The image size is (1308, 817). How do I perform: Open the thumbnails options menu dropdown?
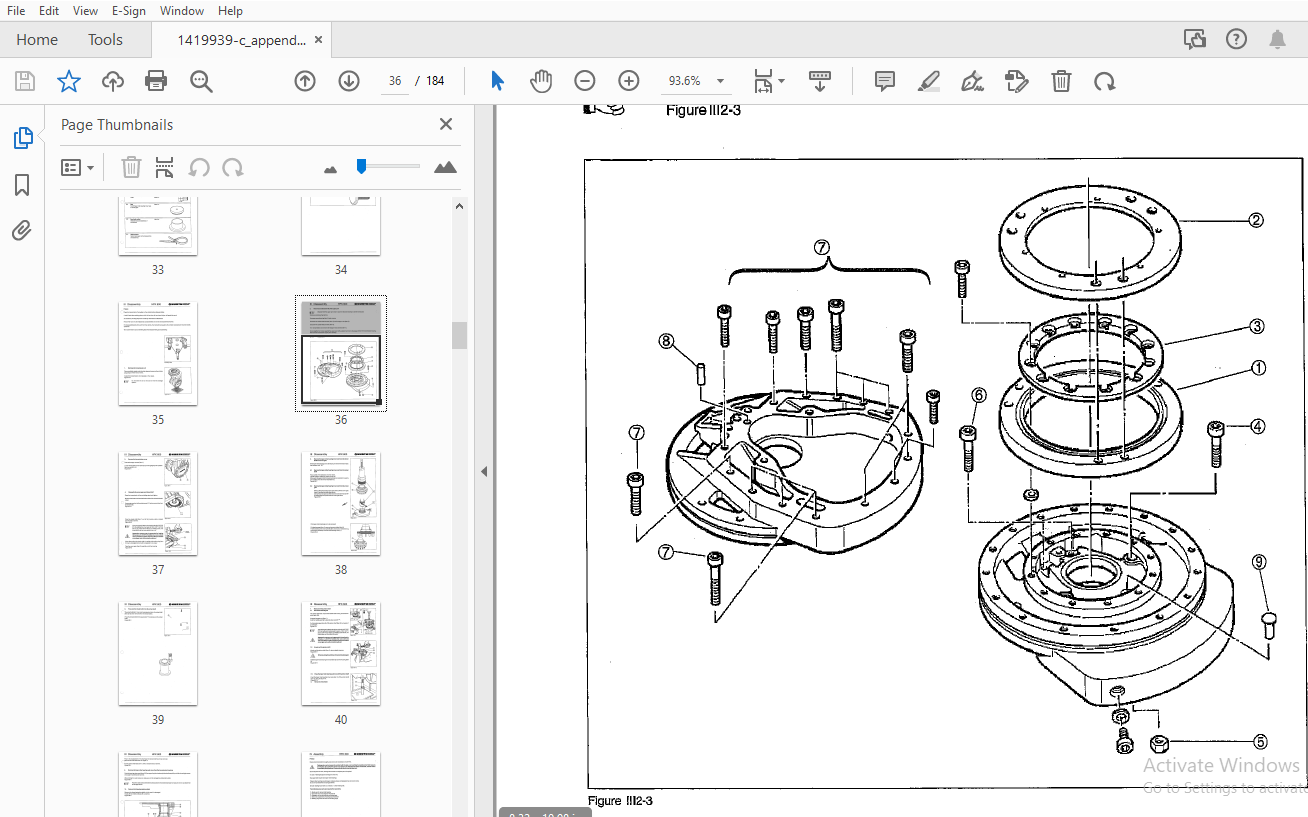pos(77,168)
